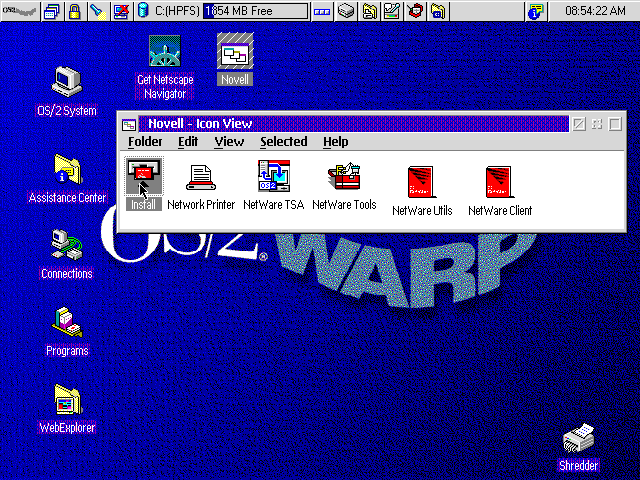Click the shutdown computer icon with red X

click(x=121, y=11)
